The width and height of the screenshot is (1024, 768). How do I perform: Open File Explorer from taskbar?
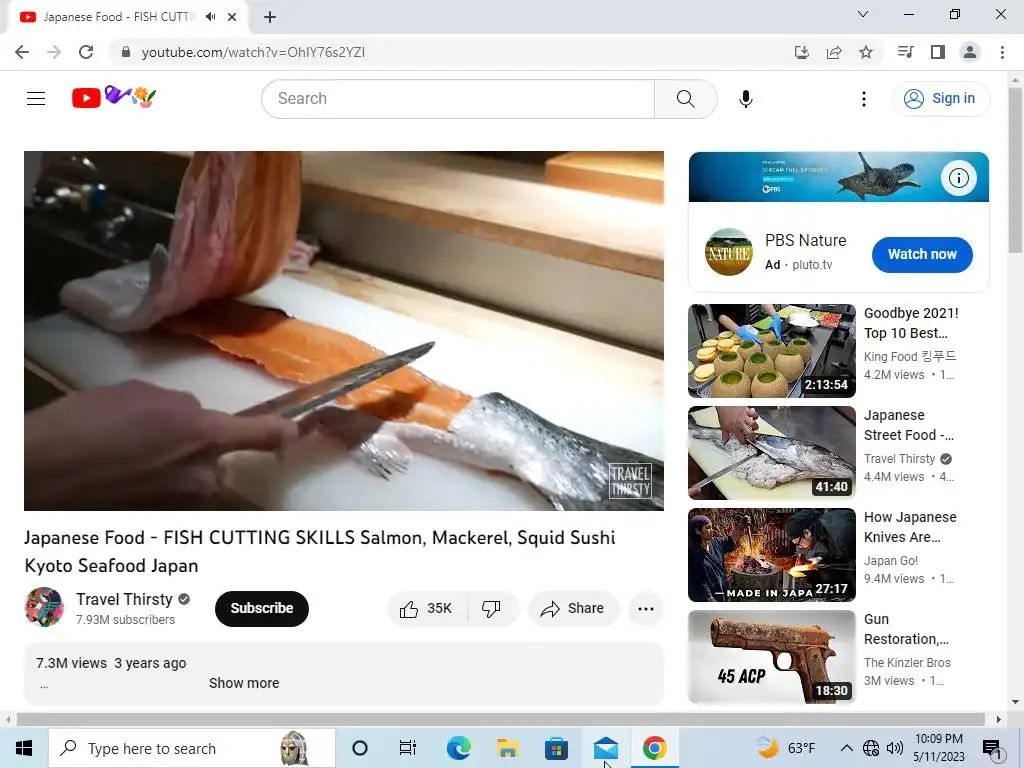pos(507,748)
